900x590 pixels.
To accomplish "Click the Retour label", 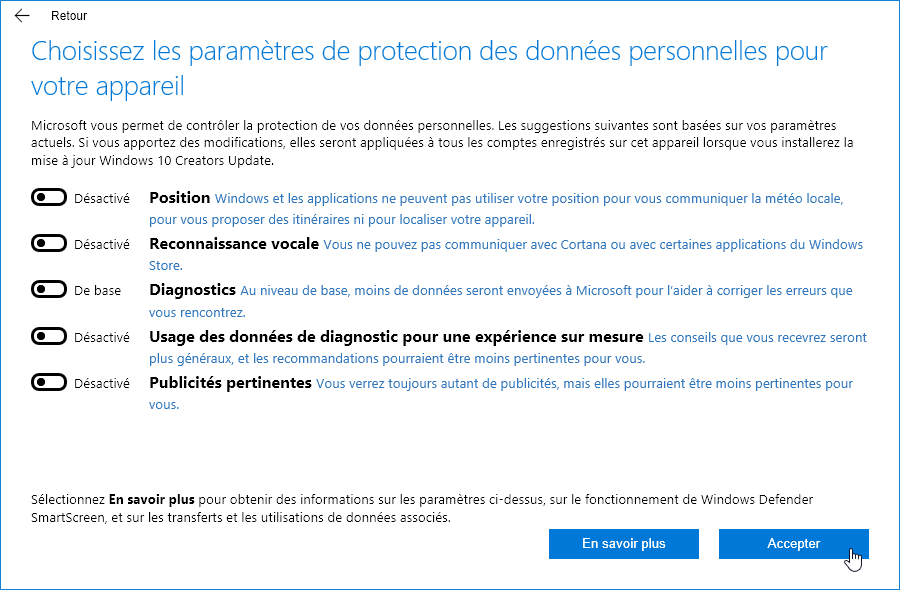I will click(x=69, y=16).
